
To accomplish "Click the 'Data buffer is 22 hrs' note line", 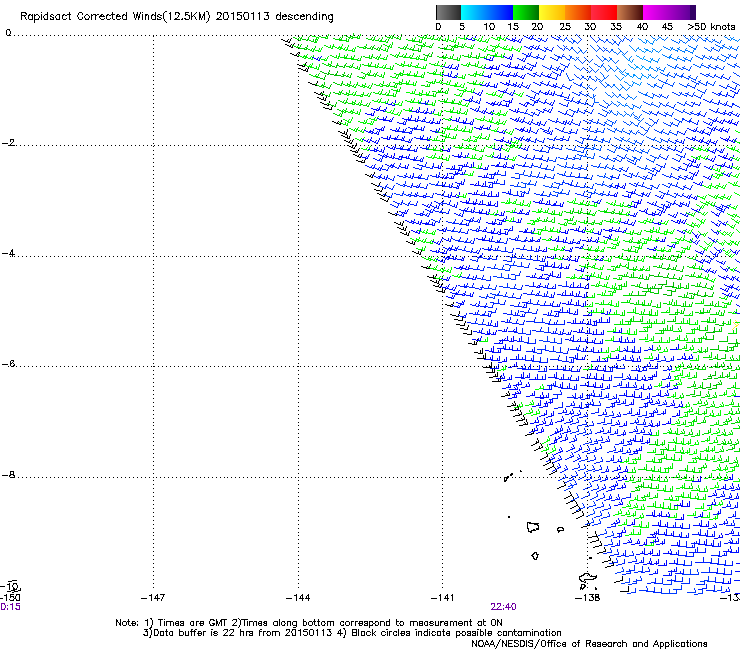I will click(x=352, y=633).
